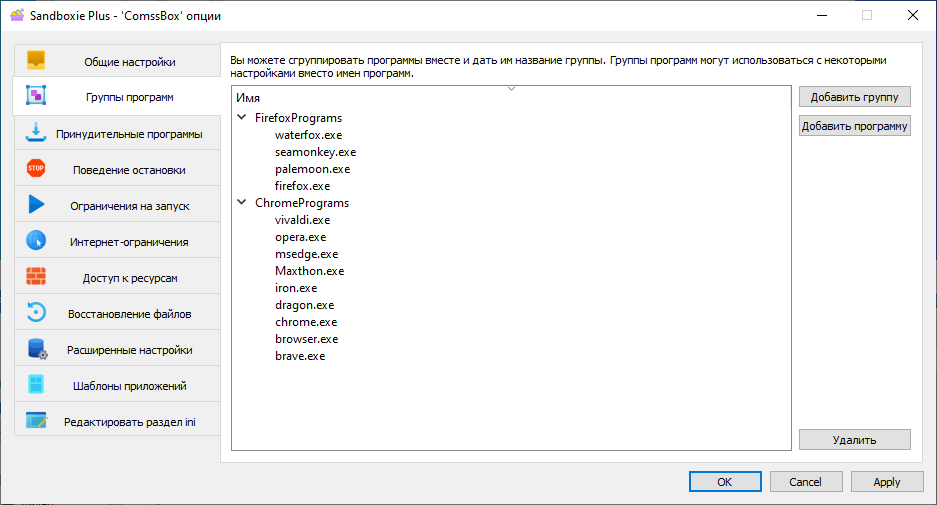Select vivaldi.exe entry
The width and height of the screenshot is (937, 505).
point(302,220)
